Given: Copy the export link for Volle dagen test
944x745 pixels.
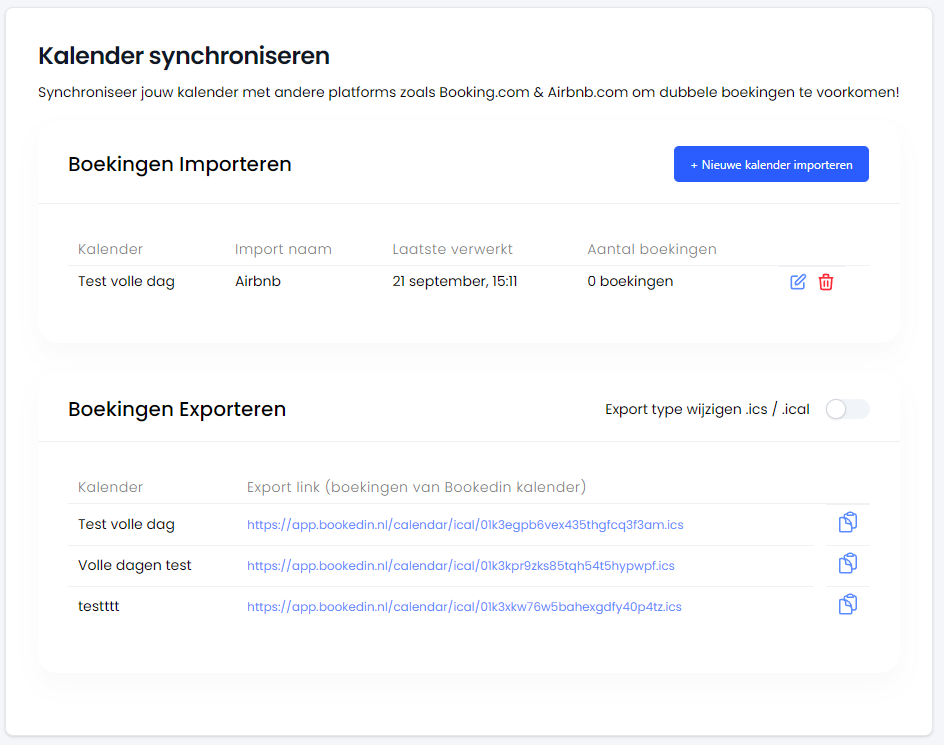Looking at the screenshot, I should pos(848,564).
